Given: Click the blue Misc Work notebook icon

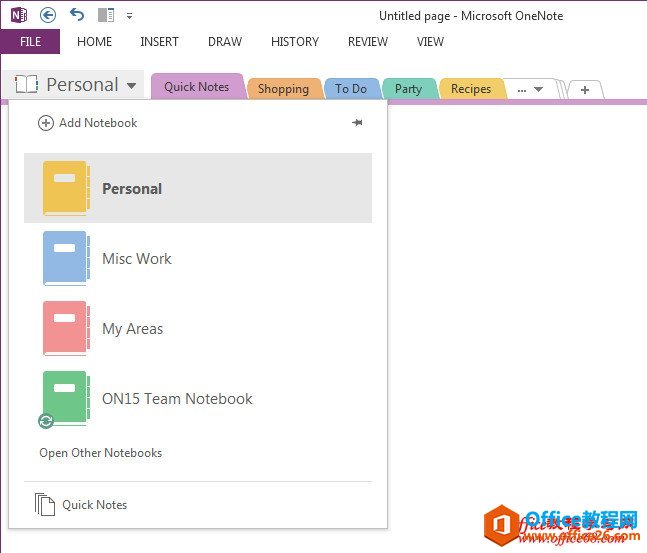Looking at the screenshot, I should 66,258.
